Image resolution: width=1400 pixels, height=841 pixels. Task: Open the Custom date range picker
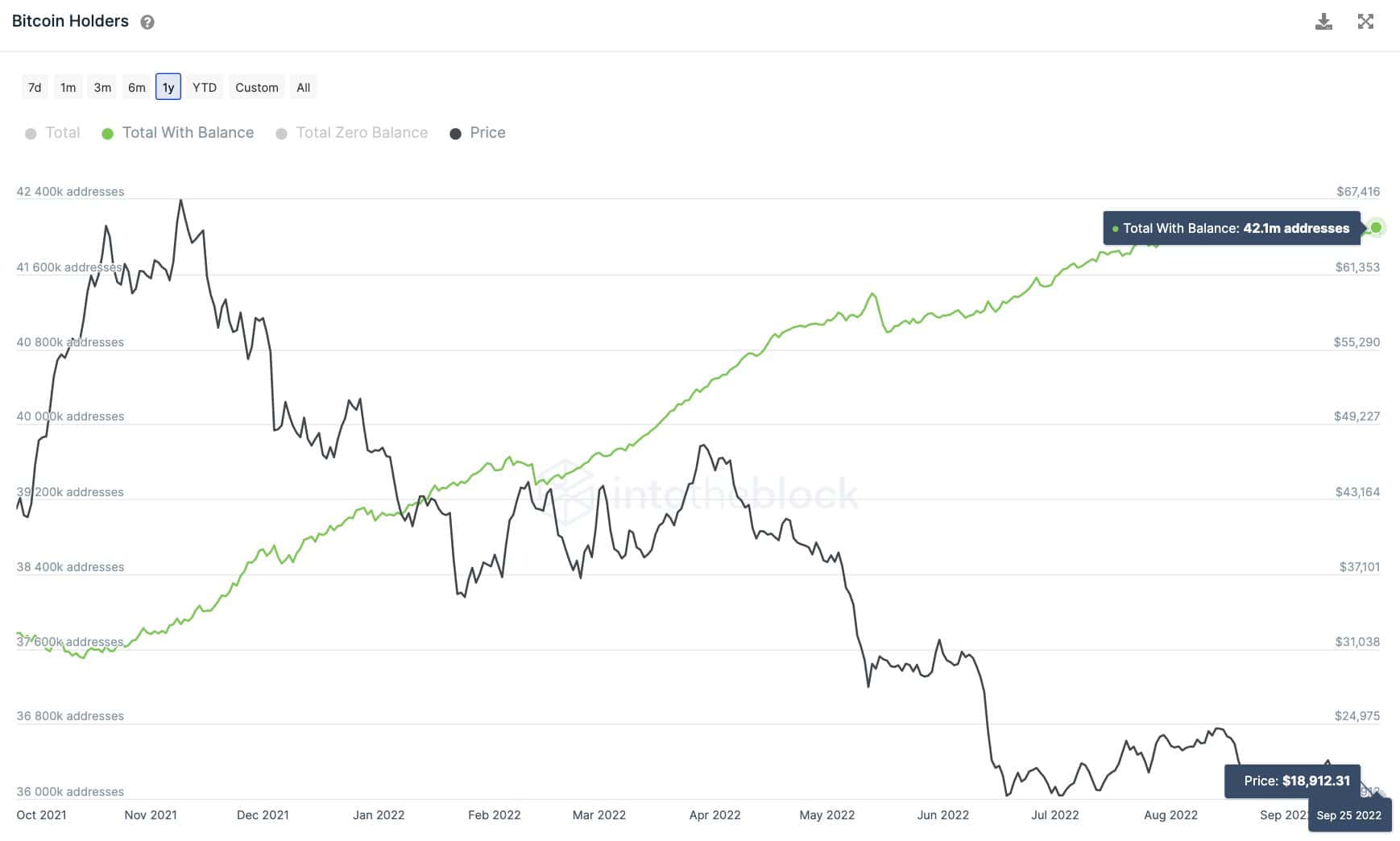pyautogui.click(x=257, y=87)
